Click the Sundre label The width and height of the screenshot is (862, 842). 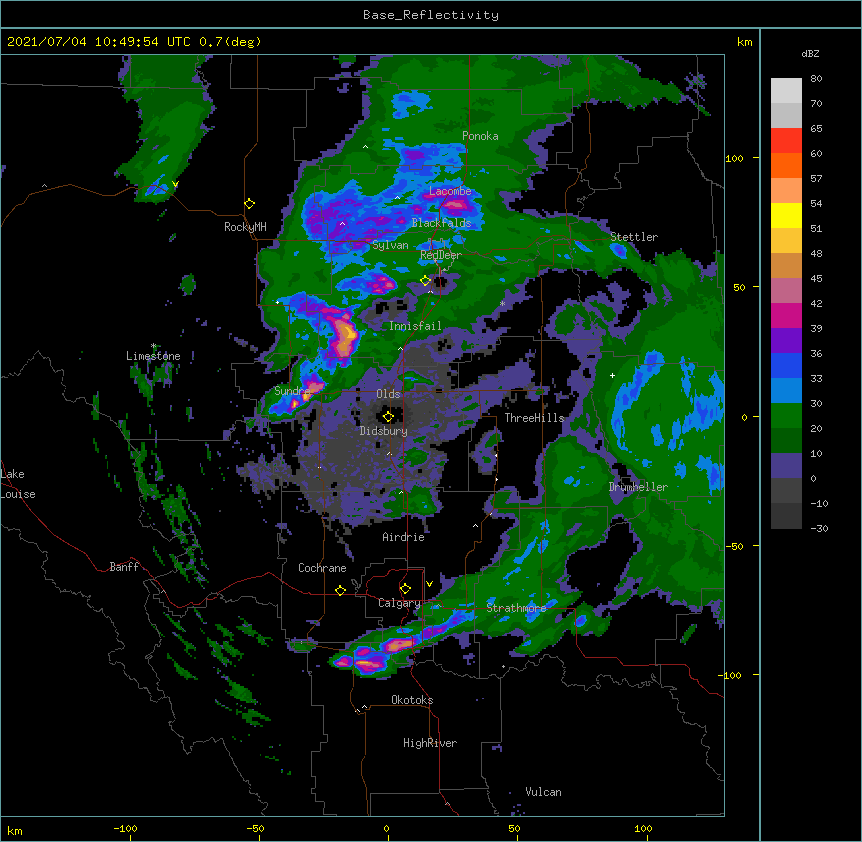[292, 391]
